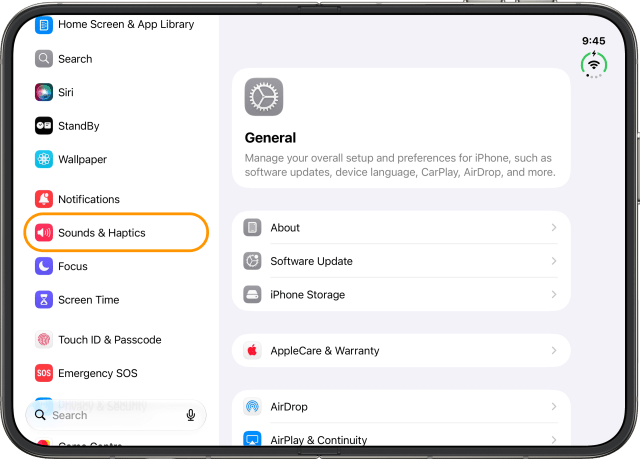Open Software Update label
The width and height of the screenshot is (640, 459).
click(311, 261)
